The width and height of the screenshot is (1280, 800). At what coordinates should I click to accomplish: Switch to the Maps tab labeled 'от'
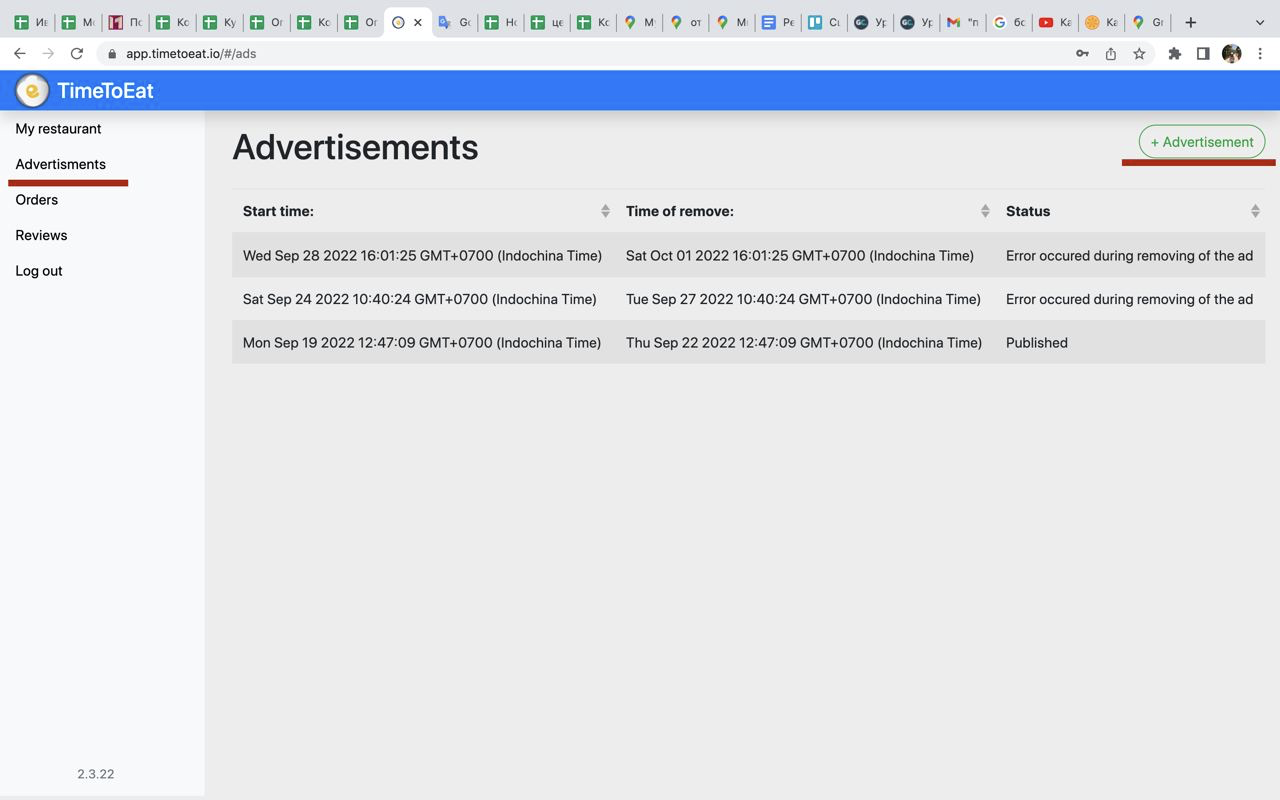click(x=686, y=22)
